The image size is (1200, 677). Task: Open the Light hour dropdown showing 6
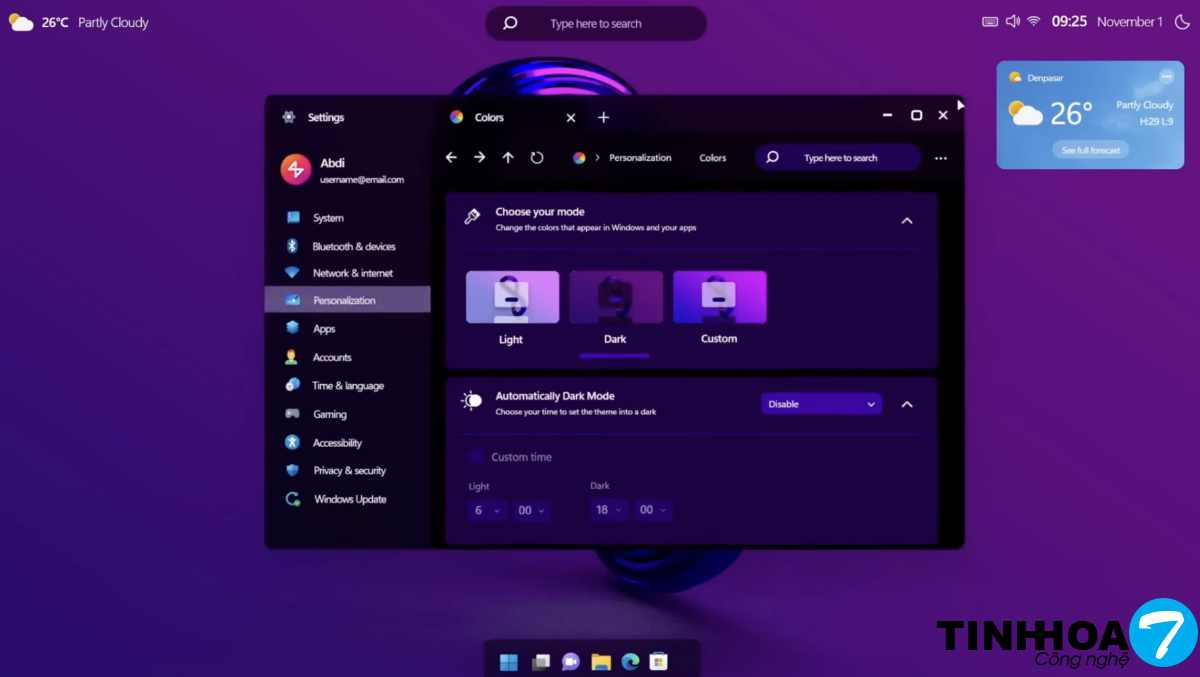487,510
